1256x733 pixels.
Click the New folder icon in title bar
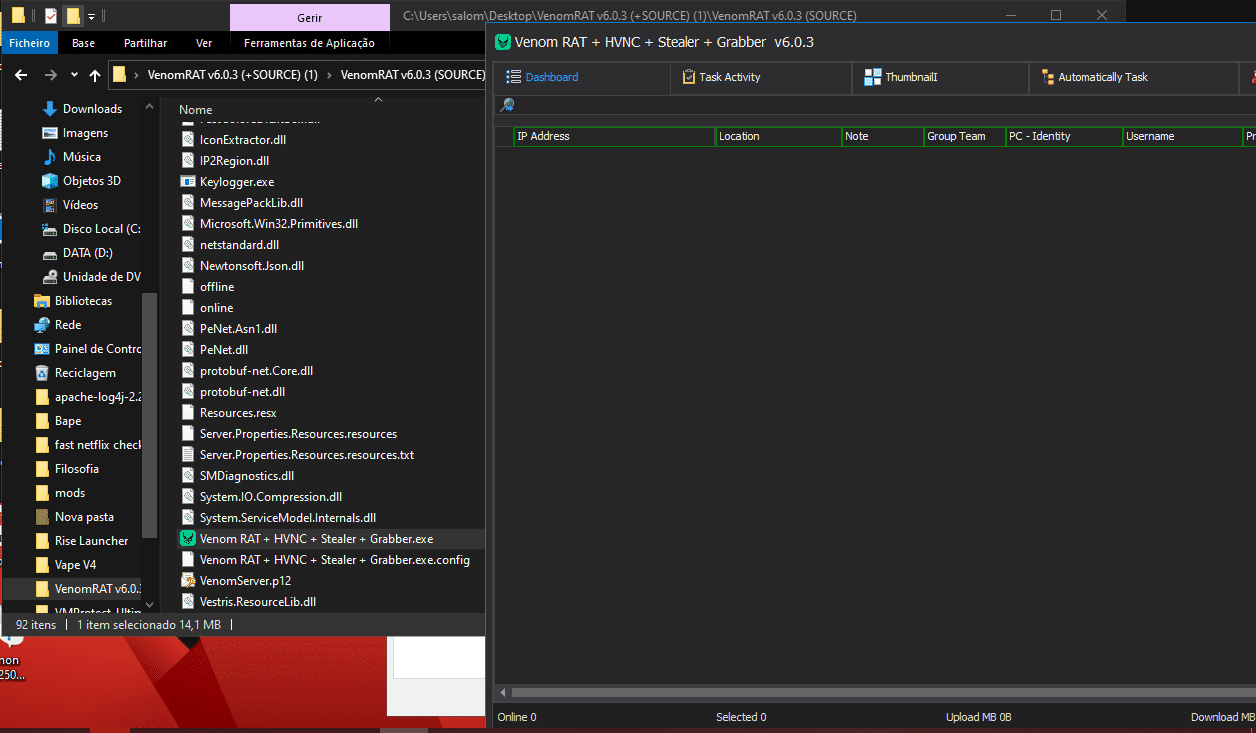72,16
